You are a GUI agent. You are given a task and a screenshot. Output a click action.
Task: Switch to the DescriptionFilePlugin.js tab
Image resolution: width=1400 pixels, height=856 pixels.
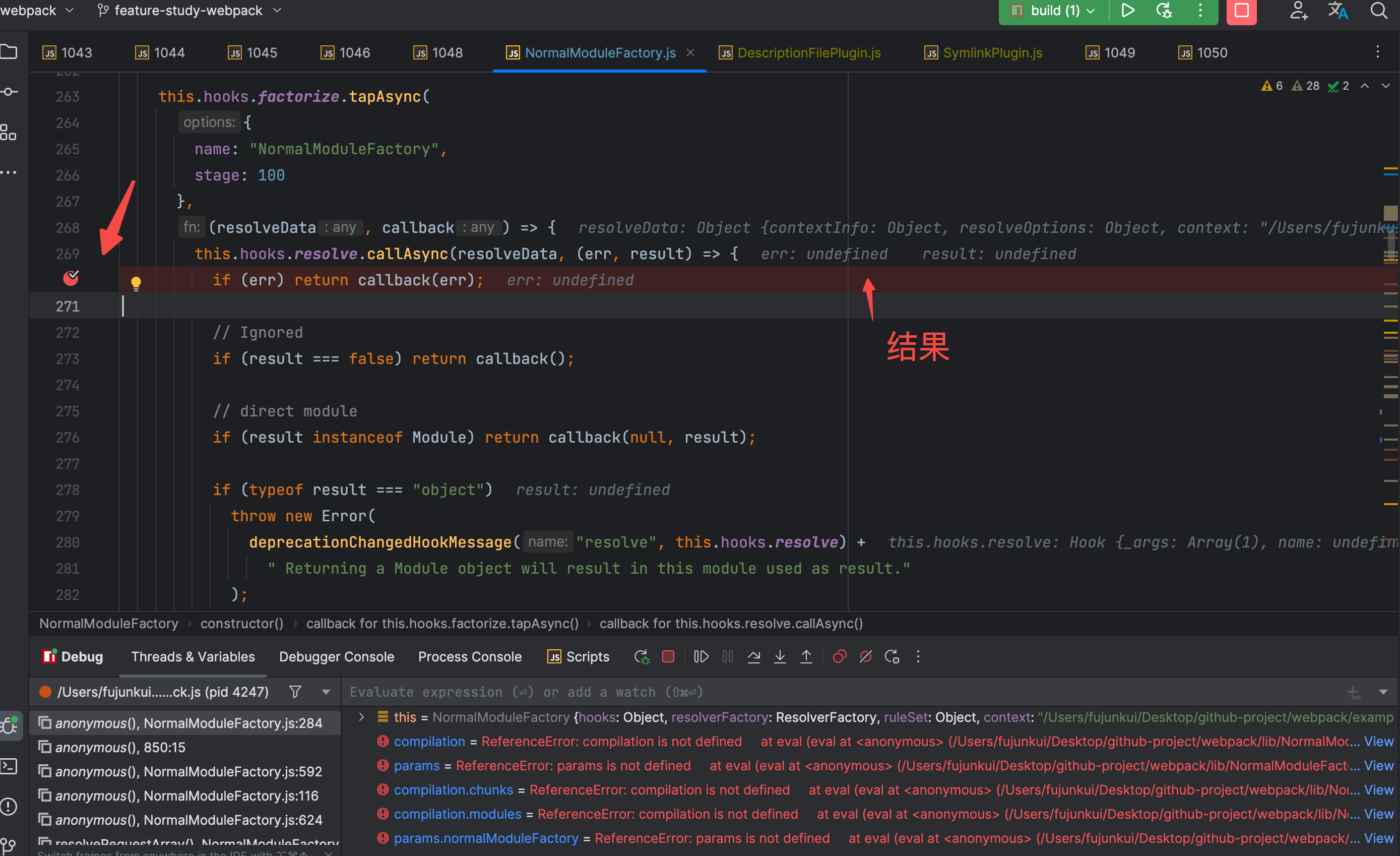coord(808,53)
